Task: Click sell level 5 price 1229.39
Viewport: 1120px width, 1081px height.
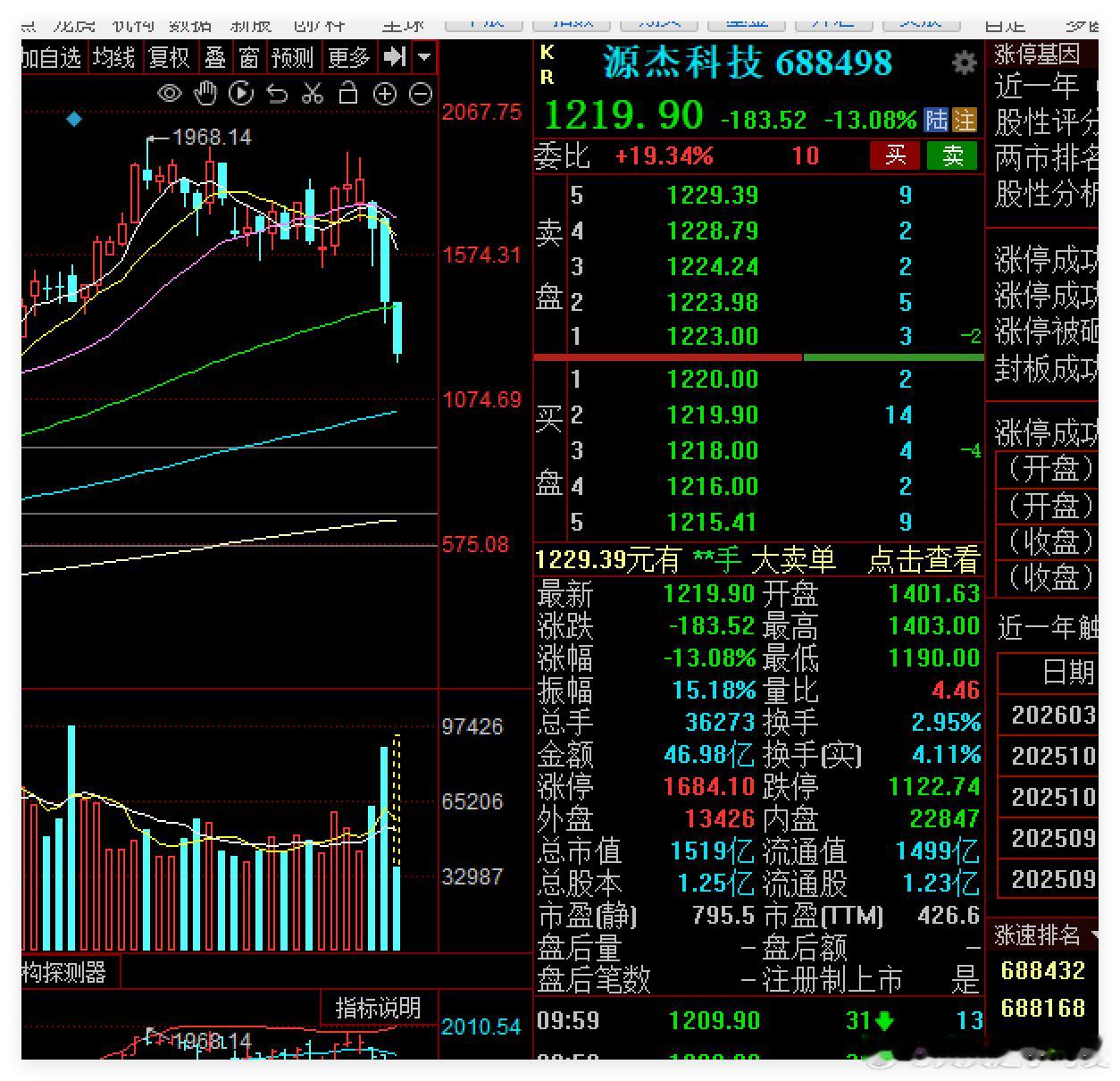Action: (x=712, y=195)
